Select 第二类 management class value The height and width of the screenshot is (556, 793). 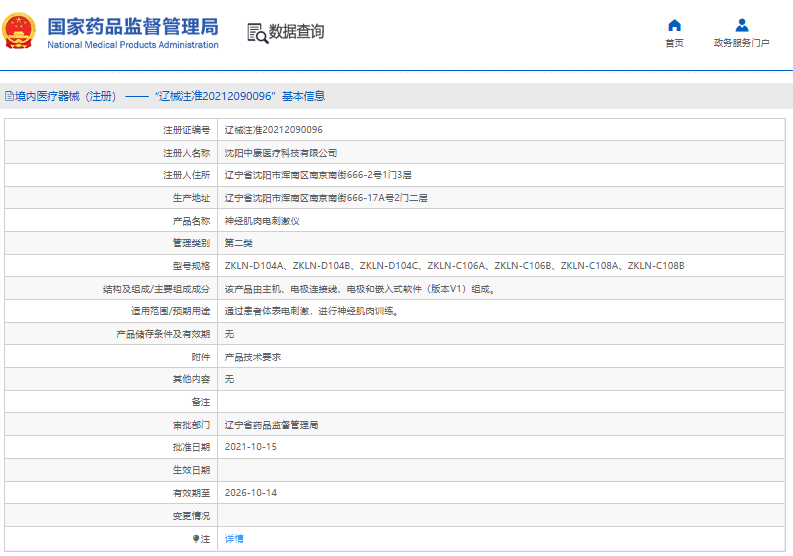pyautogui.click(x=239, y=243)
